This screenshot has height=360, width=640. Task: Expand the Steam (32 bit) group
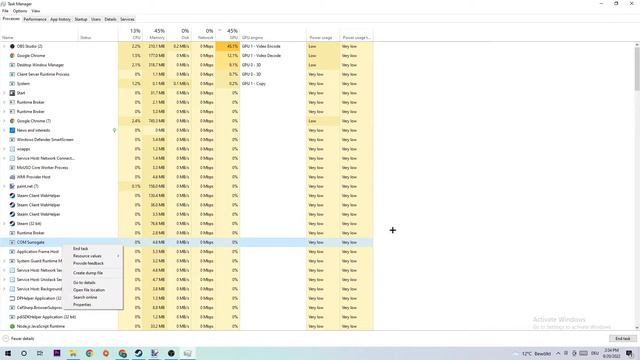pyautogui.click(x=4, y=224)
